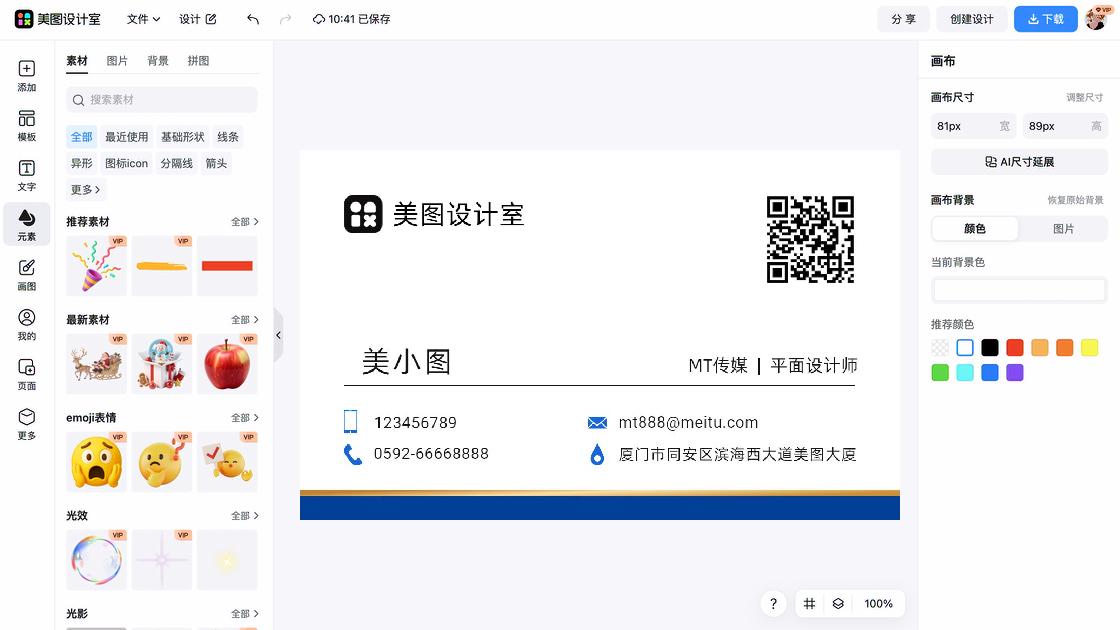Pick the purple recommended color swatch
The width and height of the screenshot is (1120, 630).
click(x=1015, y=373)
